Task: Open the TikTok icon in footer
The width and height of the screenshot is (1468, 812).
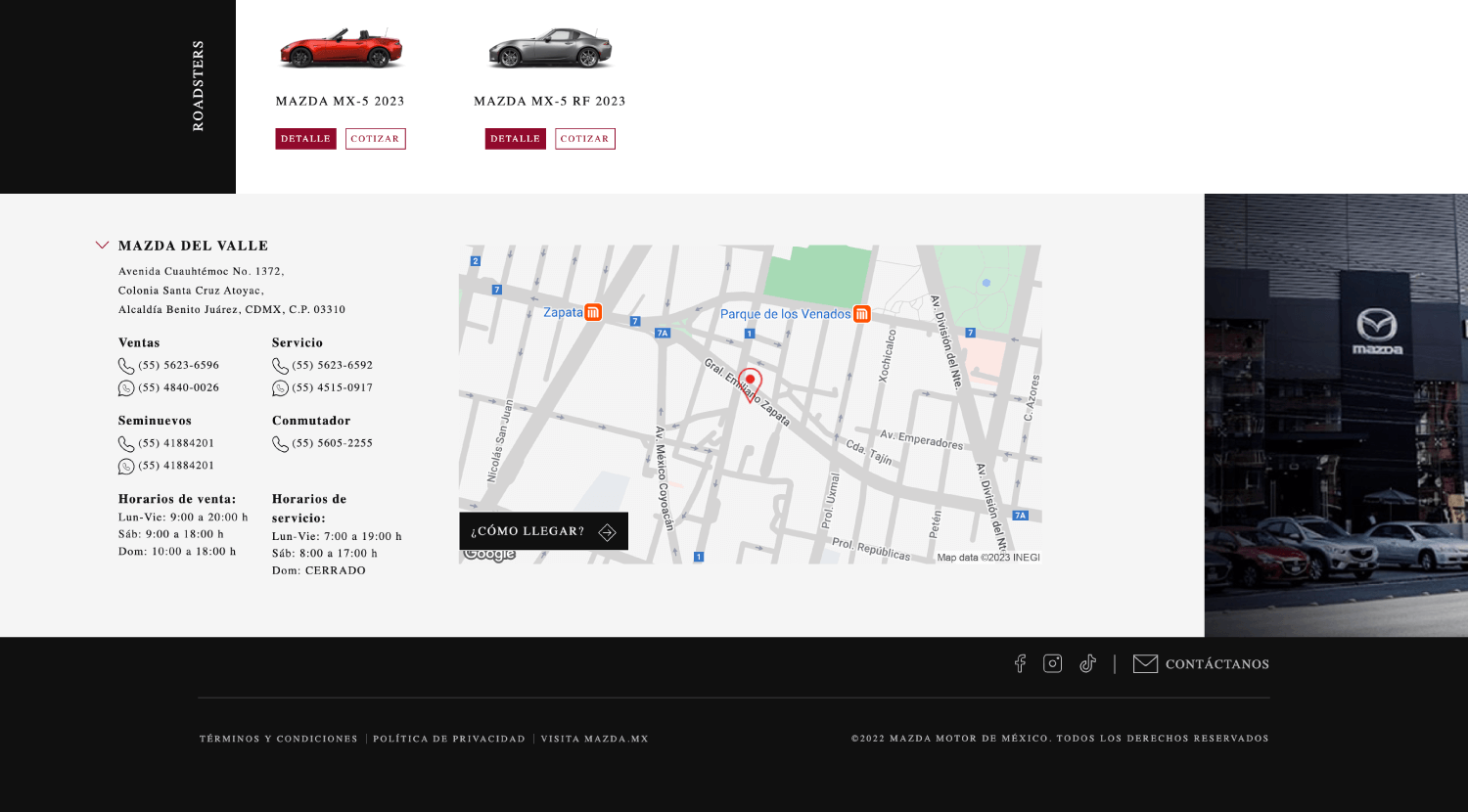Action: [x=1087, y=663]
